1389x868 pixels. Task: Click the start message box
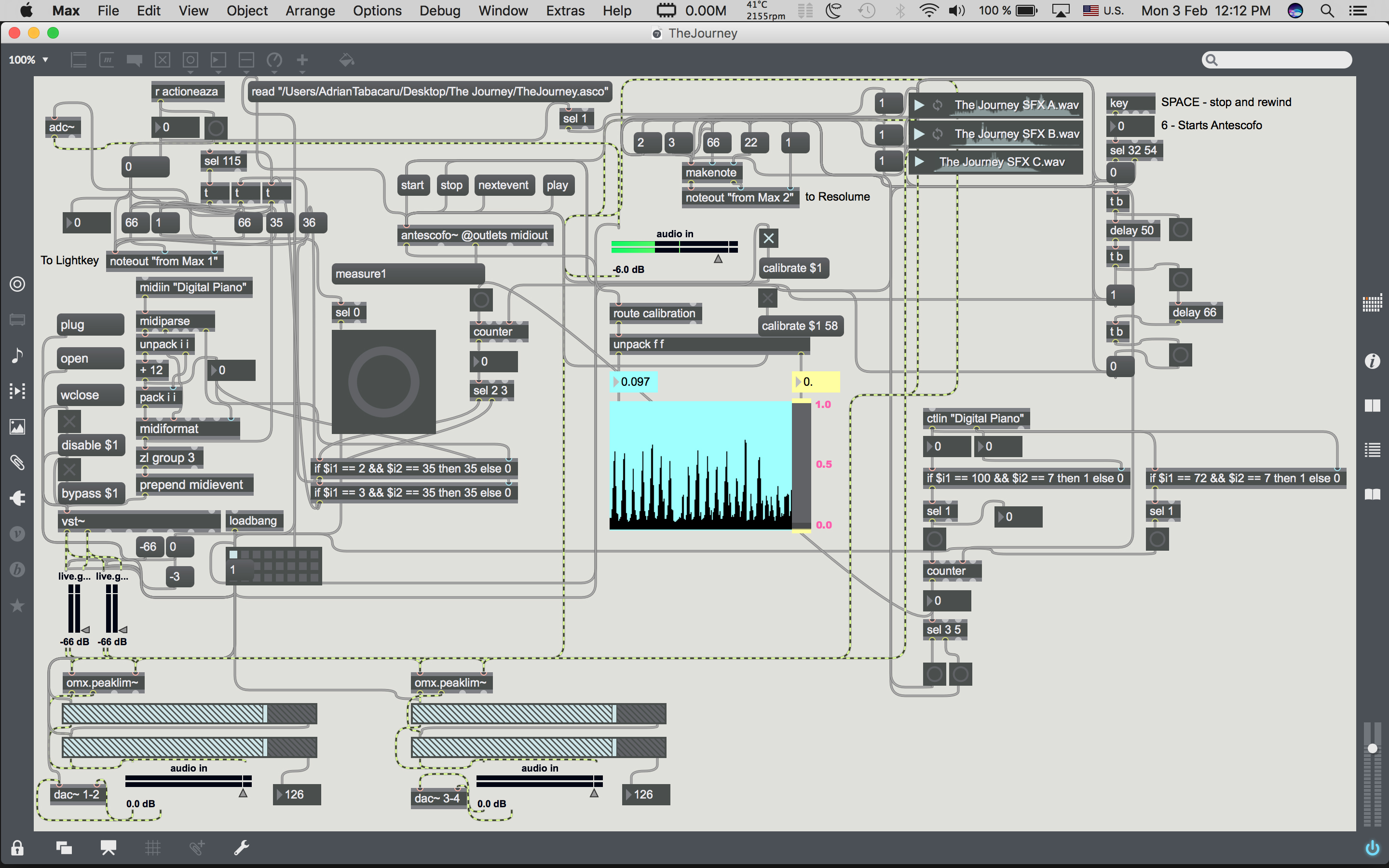413,186
